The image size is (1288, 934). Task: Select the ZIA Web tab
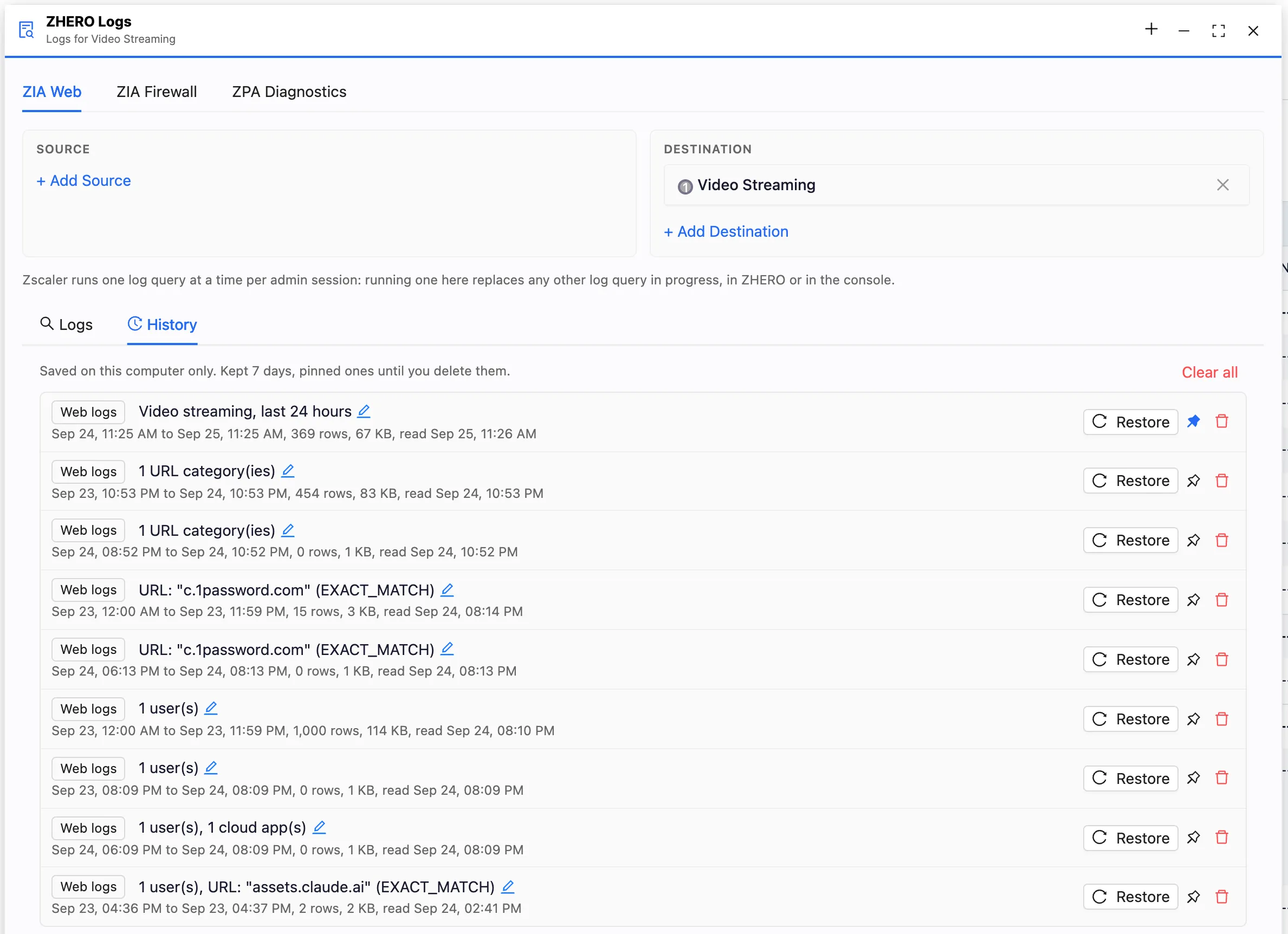point(51,92)
